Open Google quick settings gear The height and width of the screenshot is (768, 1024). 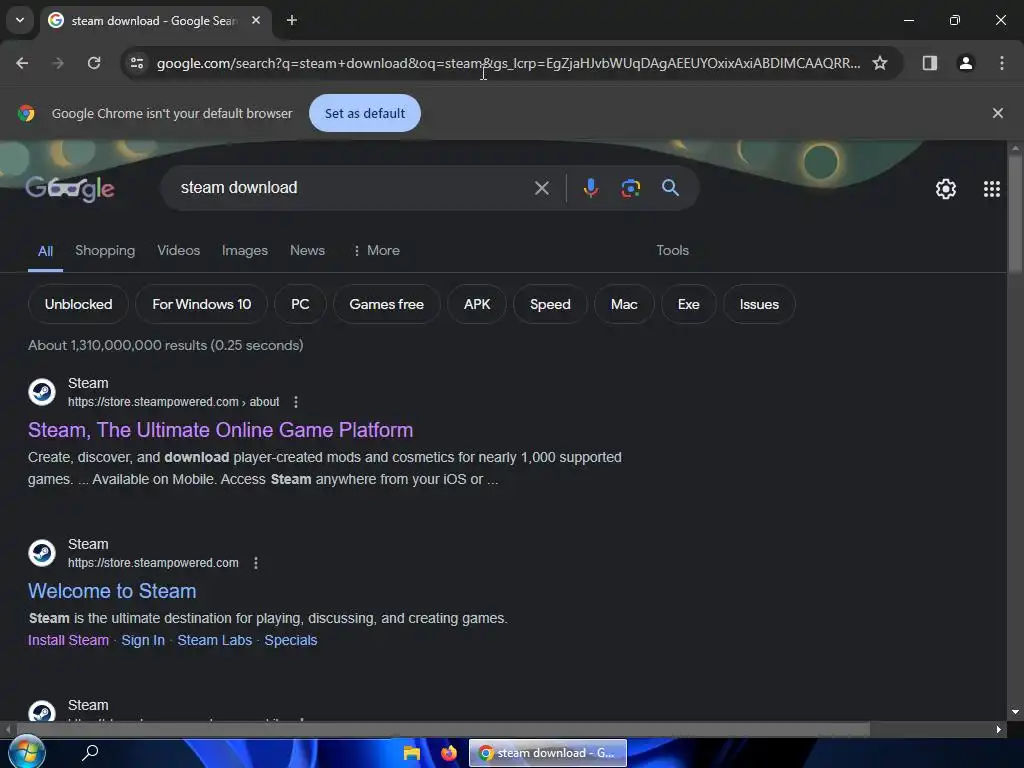point(946,189)
